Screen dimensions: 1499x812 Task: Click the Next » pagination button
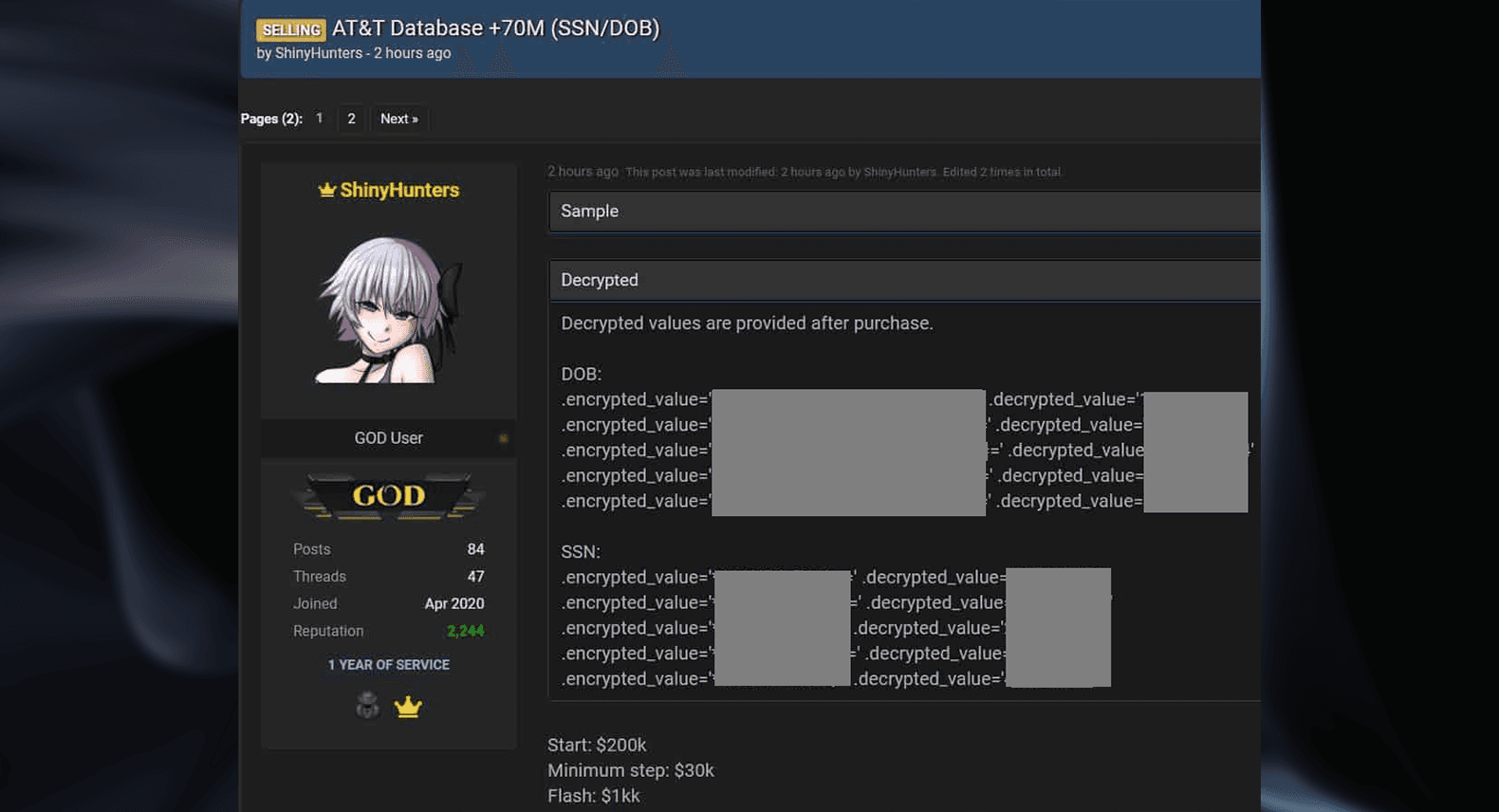[x=398, y=119]
